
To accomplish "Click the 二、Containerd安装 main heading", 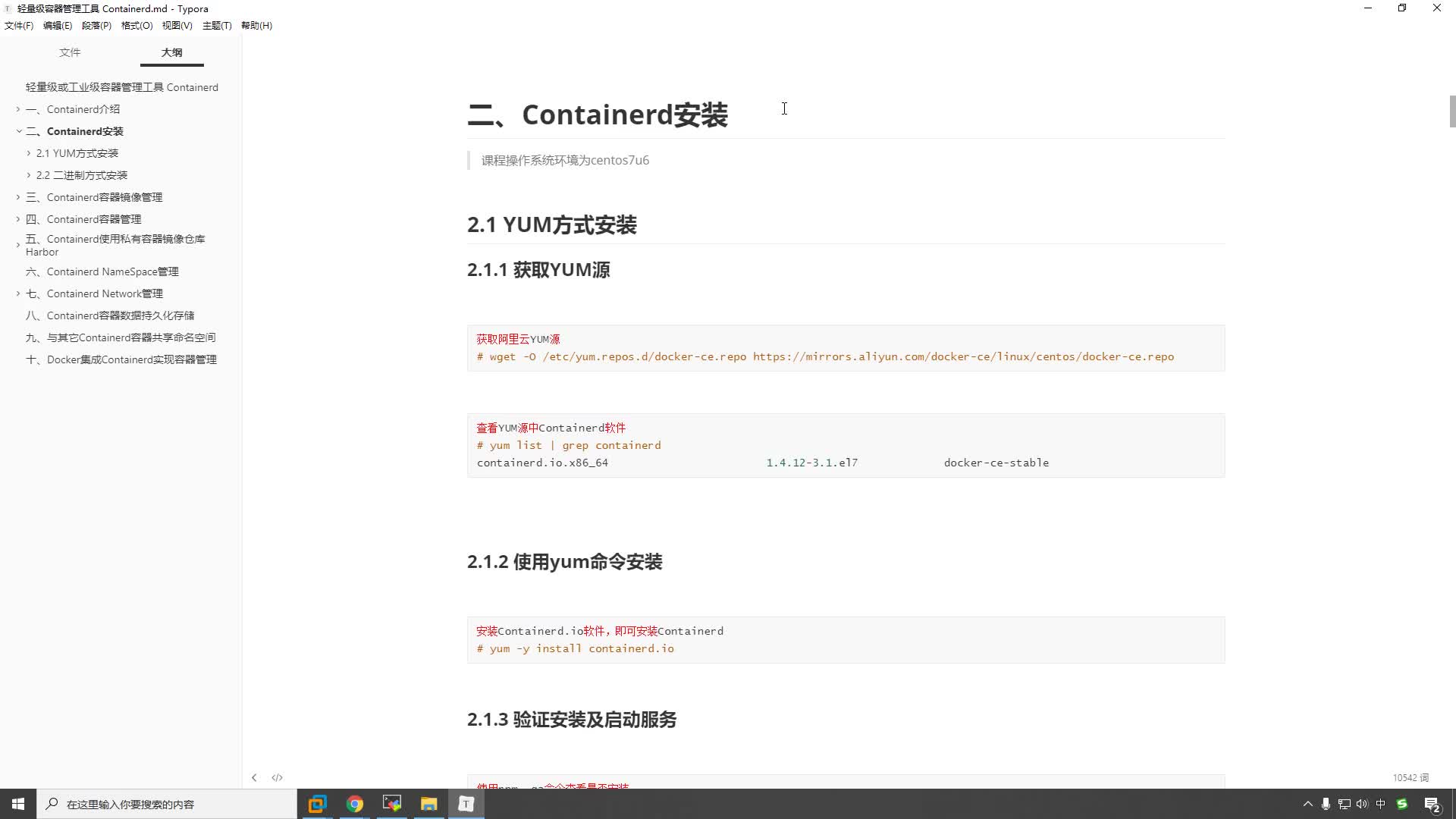I will coord(598,115).
